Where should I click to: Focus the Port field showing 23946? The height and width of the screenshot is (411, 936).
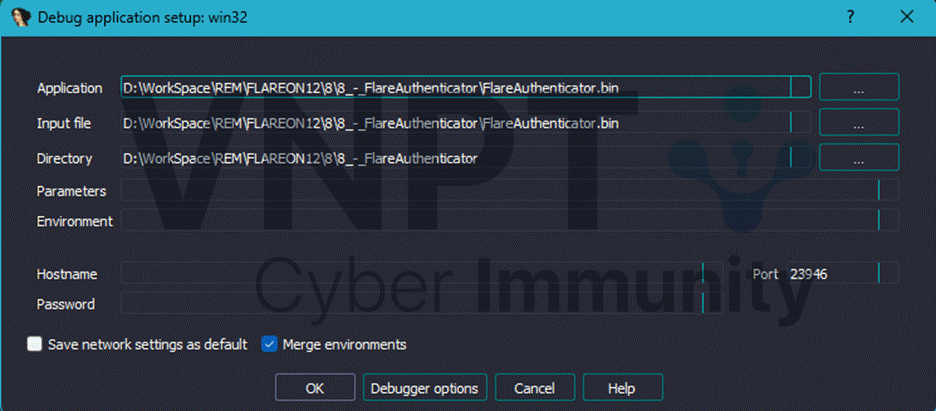coord(828,273)
